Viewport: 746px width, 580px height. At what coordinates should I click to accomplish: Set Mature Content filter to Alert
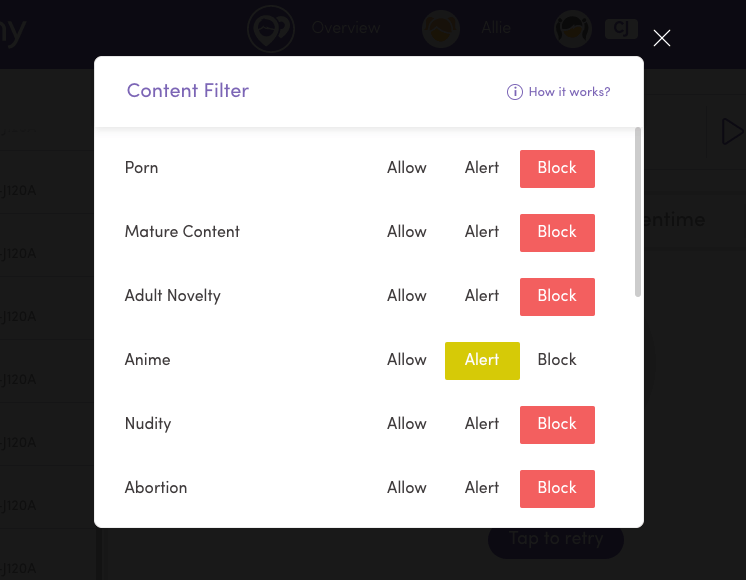482,232
